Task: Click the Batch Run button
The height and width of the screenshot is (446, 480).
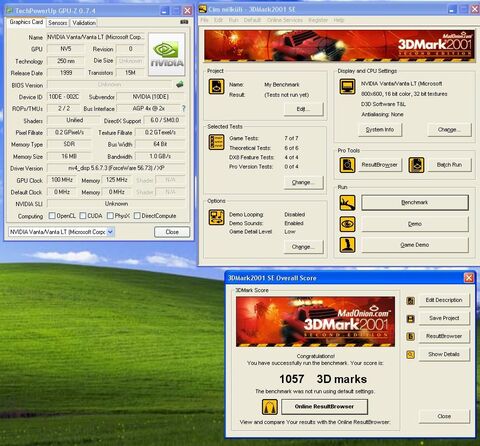Action: (x=449, y=165)
